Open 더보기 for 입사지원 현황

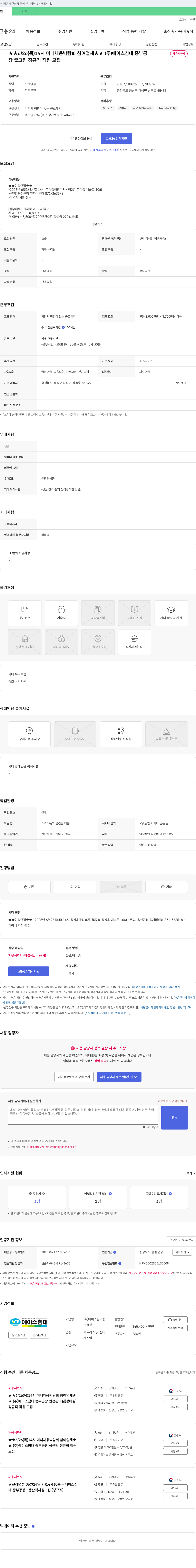tap(189, 1173)
